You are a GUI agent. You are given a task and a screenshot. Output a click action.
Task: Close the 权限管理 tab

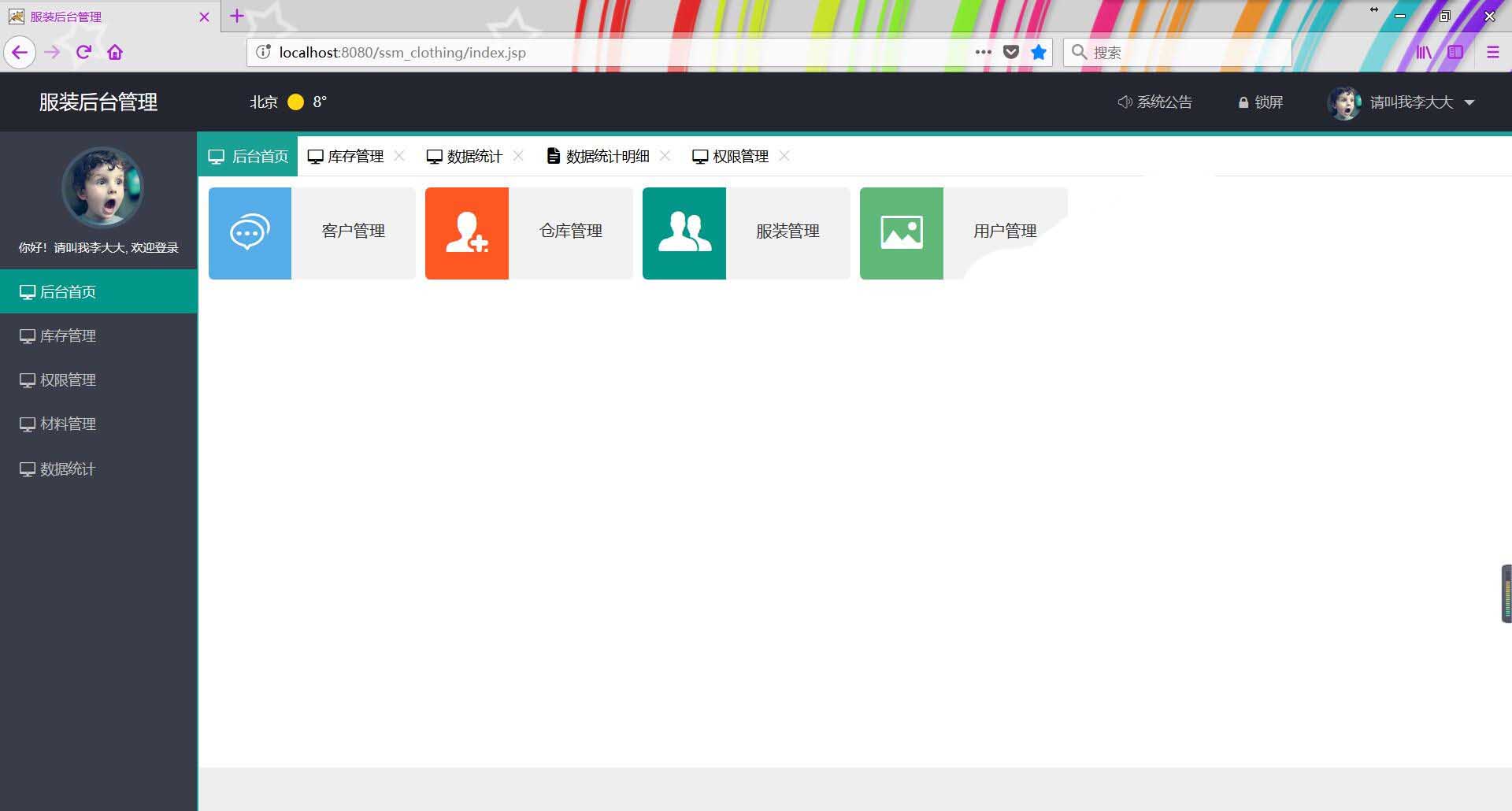point(784,156)
